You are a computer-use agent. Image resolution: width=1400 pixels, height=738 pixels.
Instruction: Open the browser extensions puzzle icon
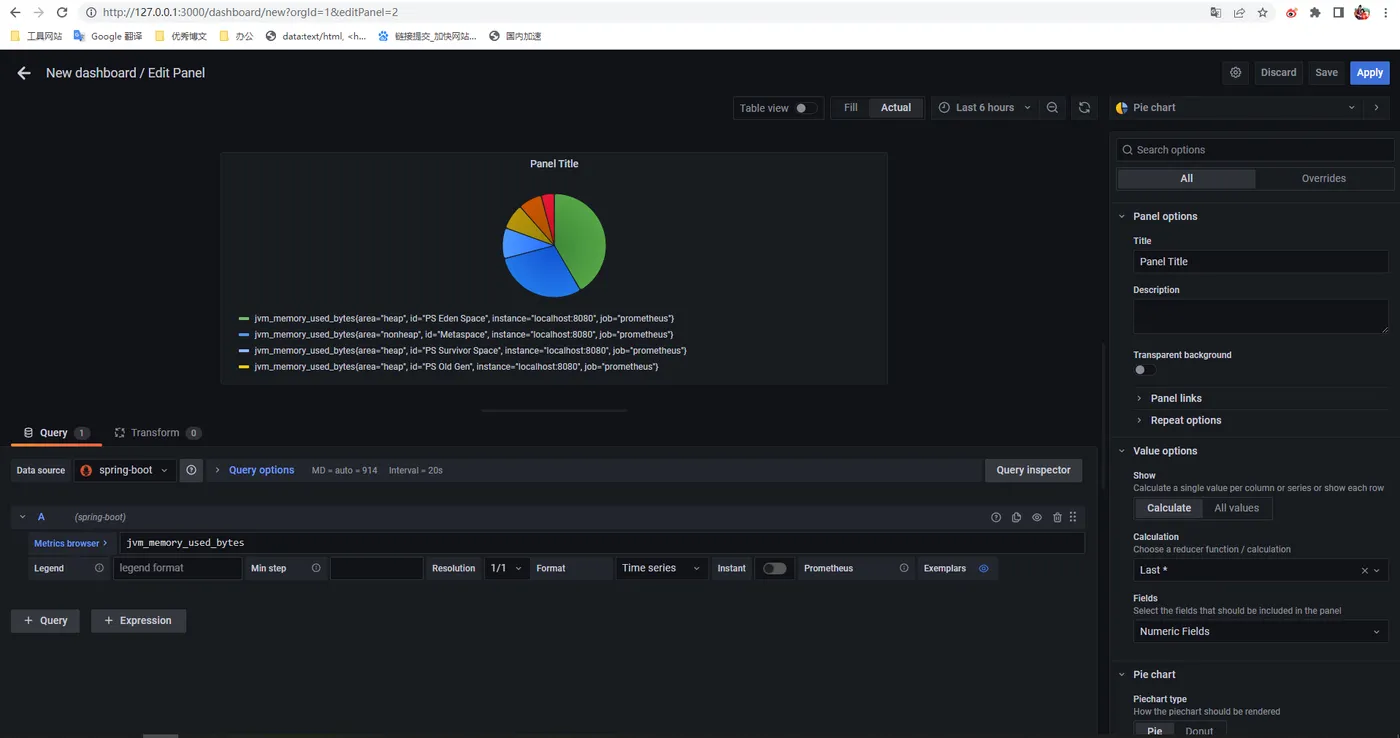[1315, 13]
